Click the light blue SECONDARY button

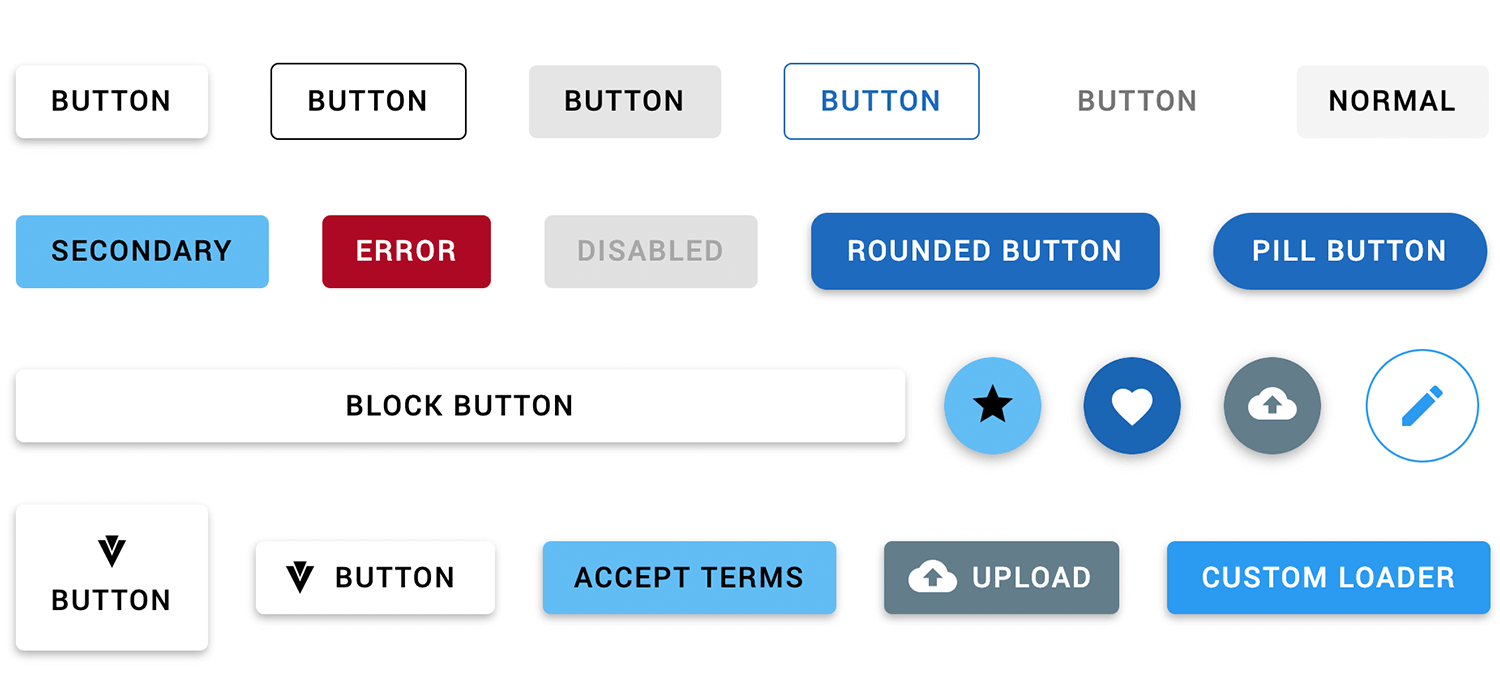pos(142,251)
